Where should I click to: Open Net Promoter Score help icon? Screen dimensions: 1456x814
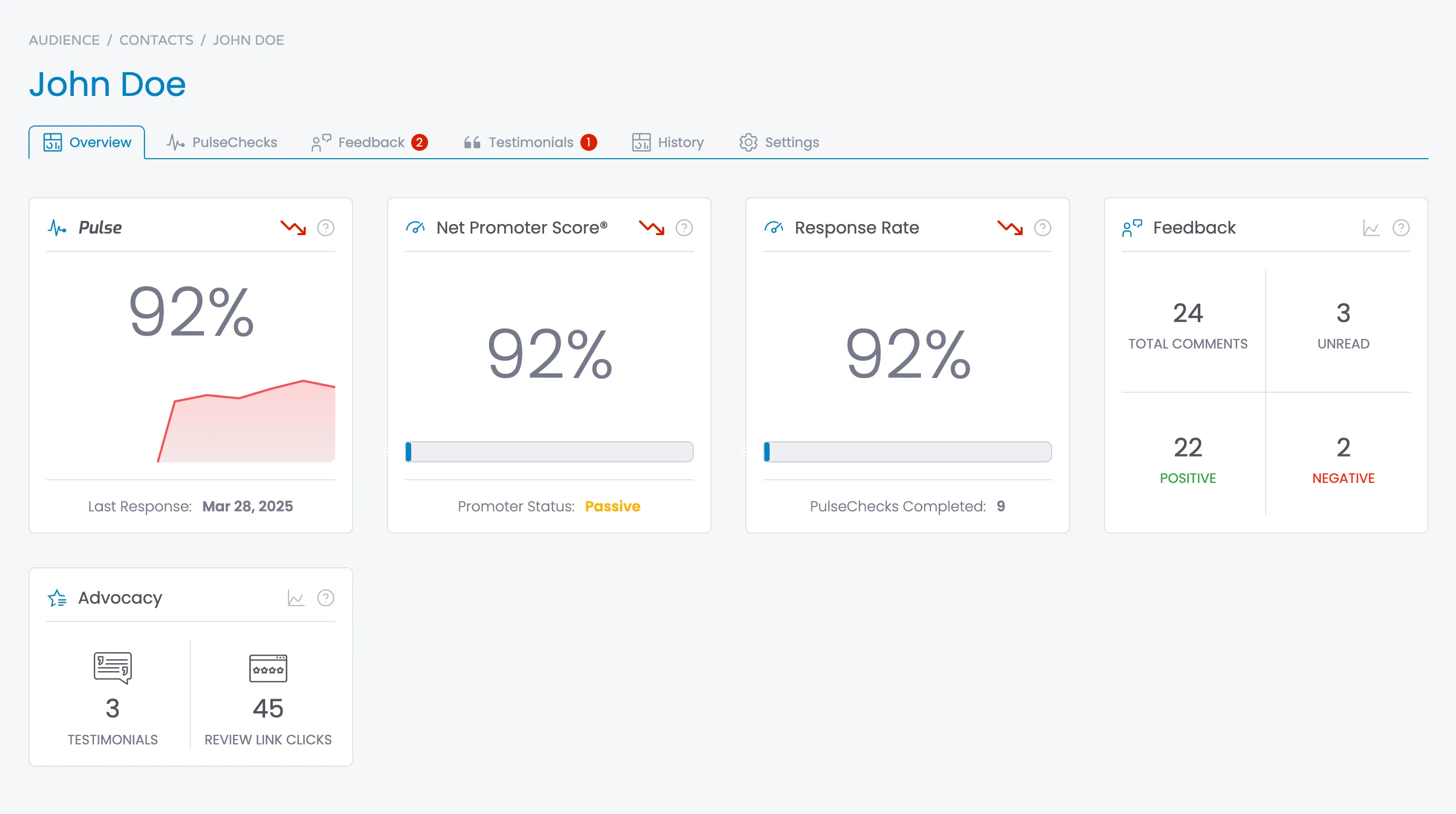684,228
